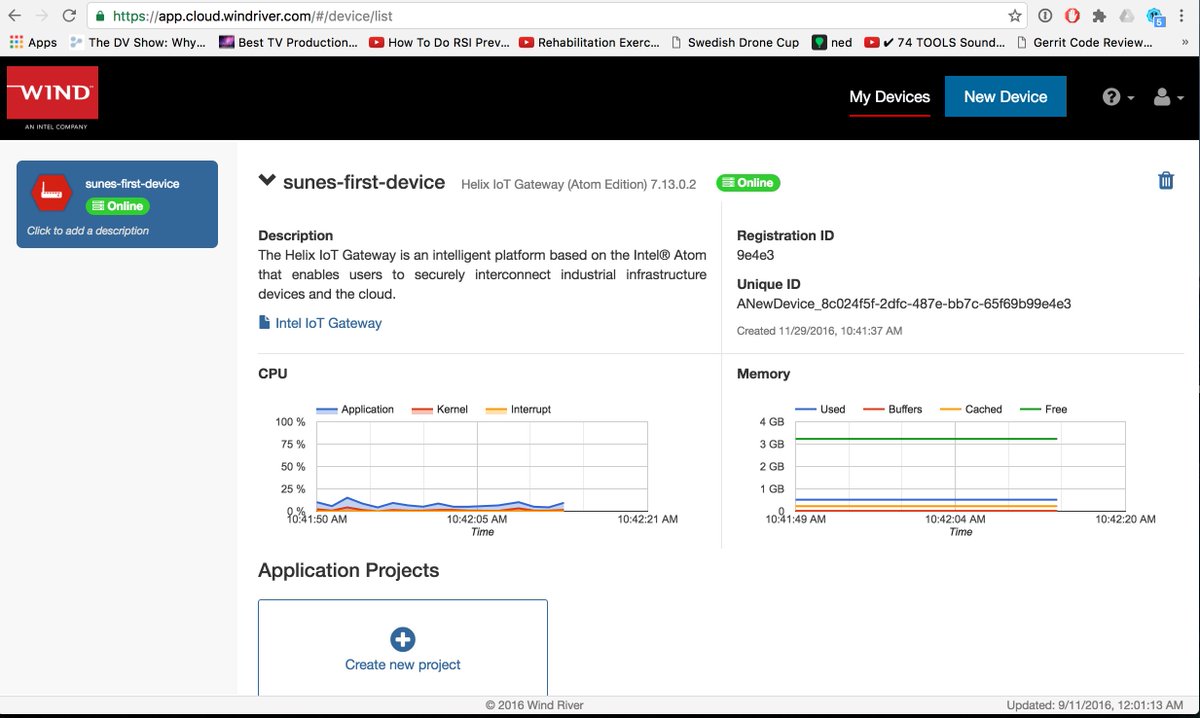Open the ned bookmark

coord(833,42)
